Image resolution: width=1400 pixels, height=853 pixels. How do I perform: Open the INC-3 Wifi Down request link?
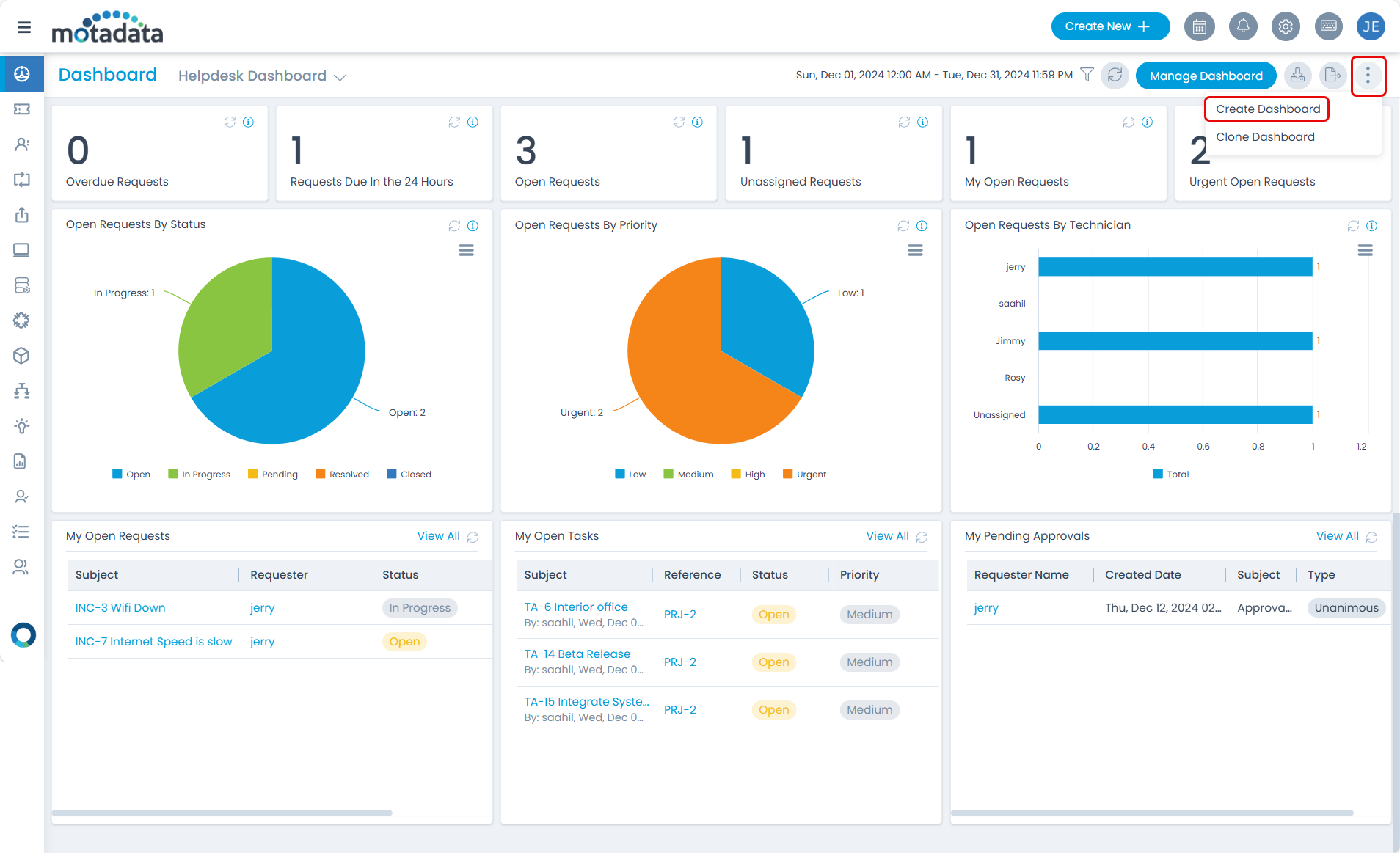(x=120, y=608)
